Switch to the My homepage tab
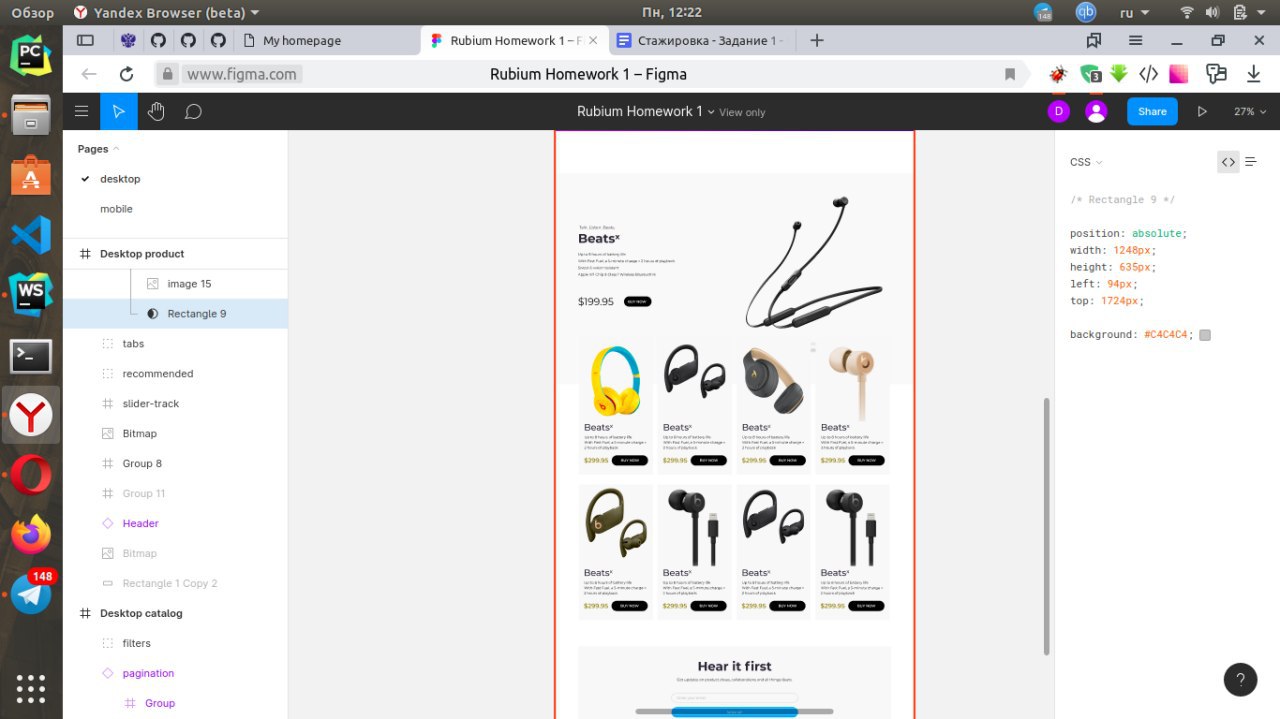The height and width of the screenshot is (719, 1280). [x=301, y=41]
